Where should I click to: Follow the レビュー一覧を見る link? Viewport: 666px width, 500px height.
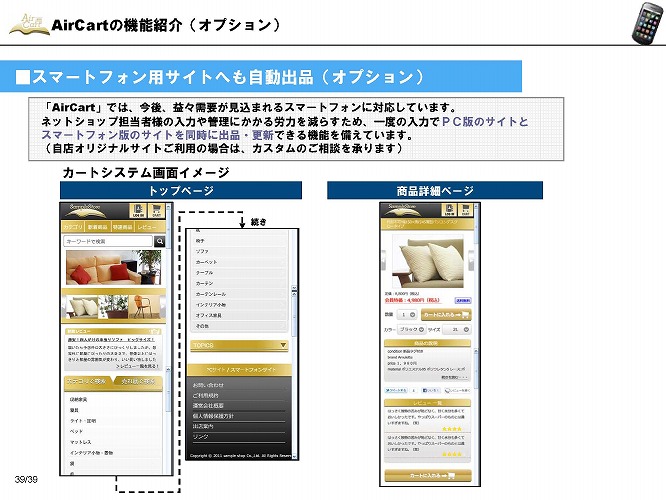pyautogui.click(x=137, y=366)
